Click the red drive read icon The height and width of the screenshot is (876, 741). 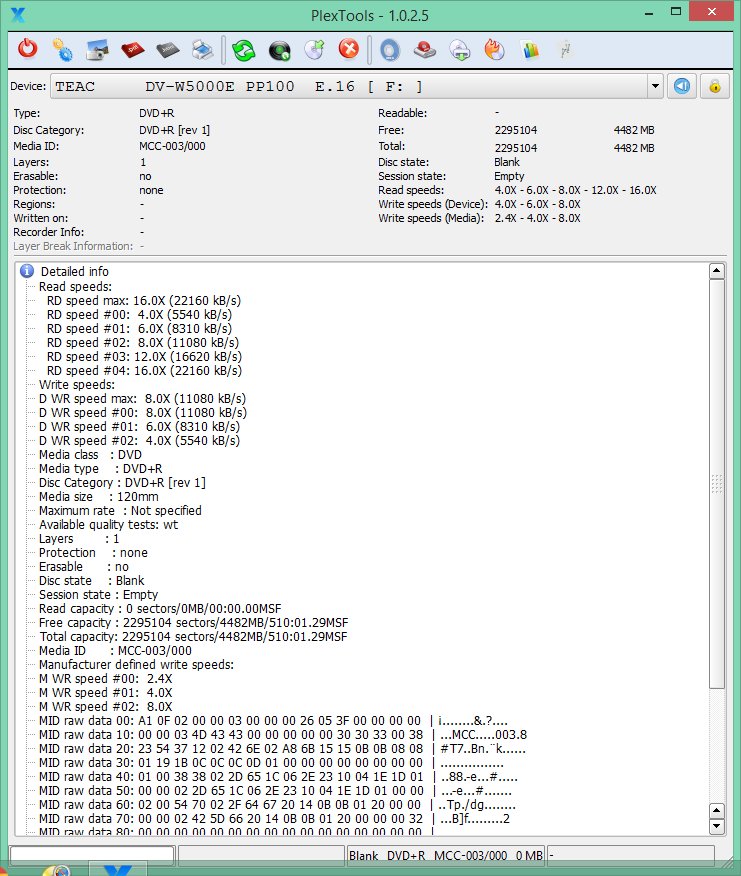425,50
